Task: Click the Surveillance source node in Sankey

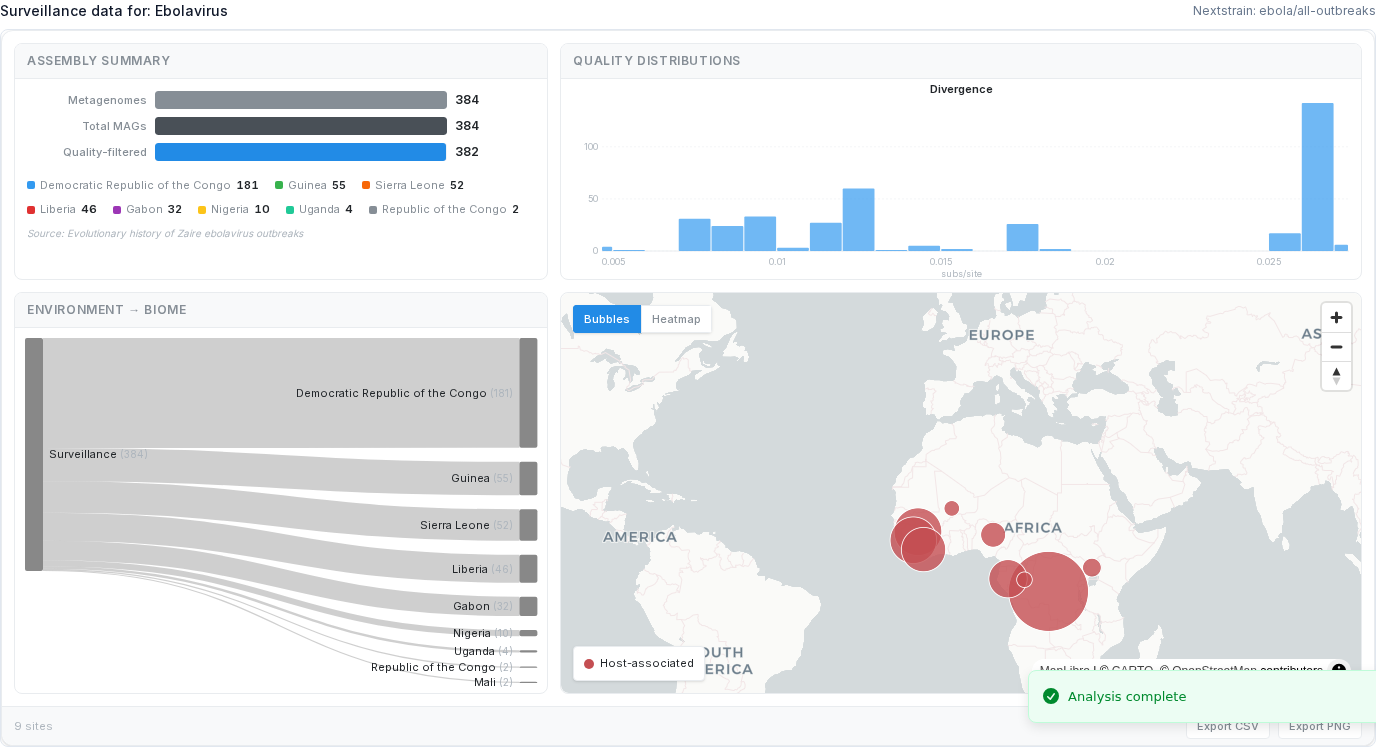Action: (34, 454)
